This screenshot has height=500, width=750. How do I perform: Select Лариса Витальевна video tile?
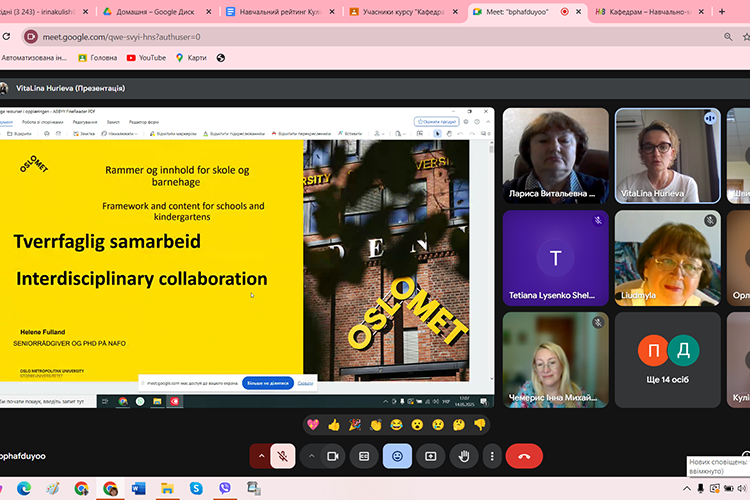coord(555,156)
